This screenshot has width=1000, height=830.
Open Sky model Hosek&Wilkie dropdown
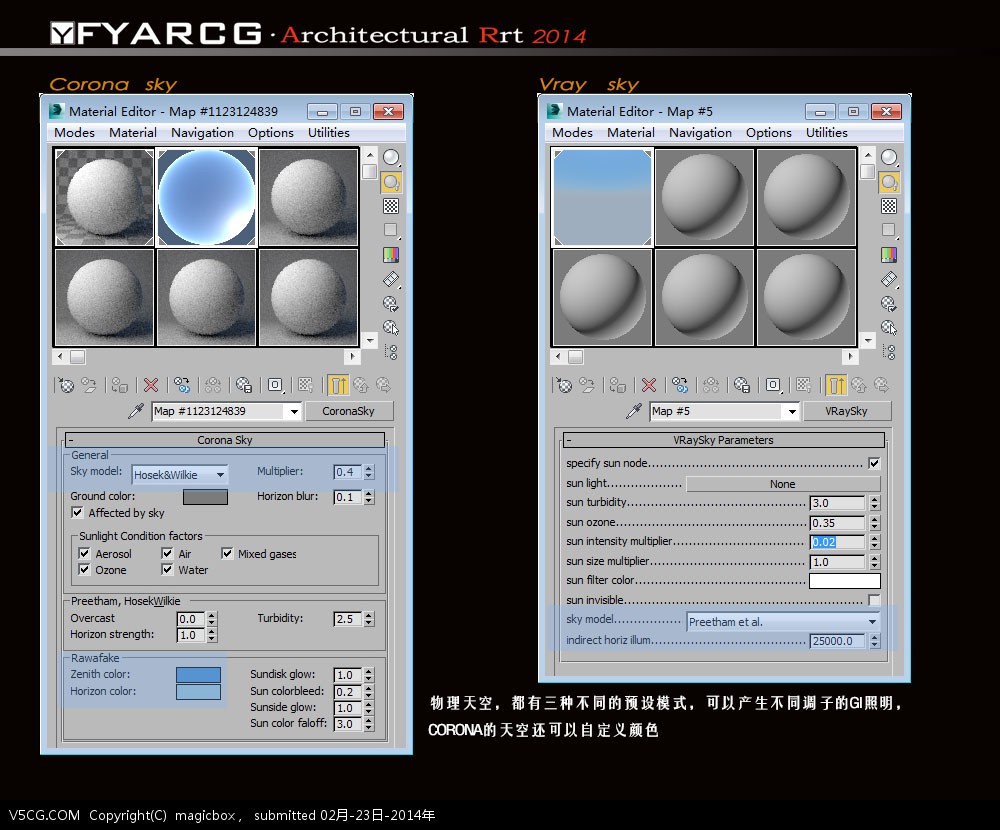pyautogui.click(x=179, y=474)
